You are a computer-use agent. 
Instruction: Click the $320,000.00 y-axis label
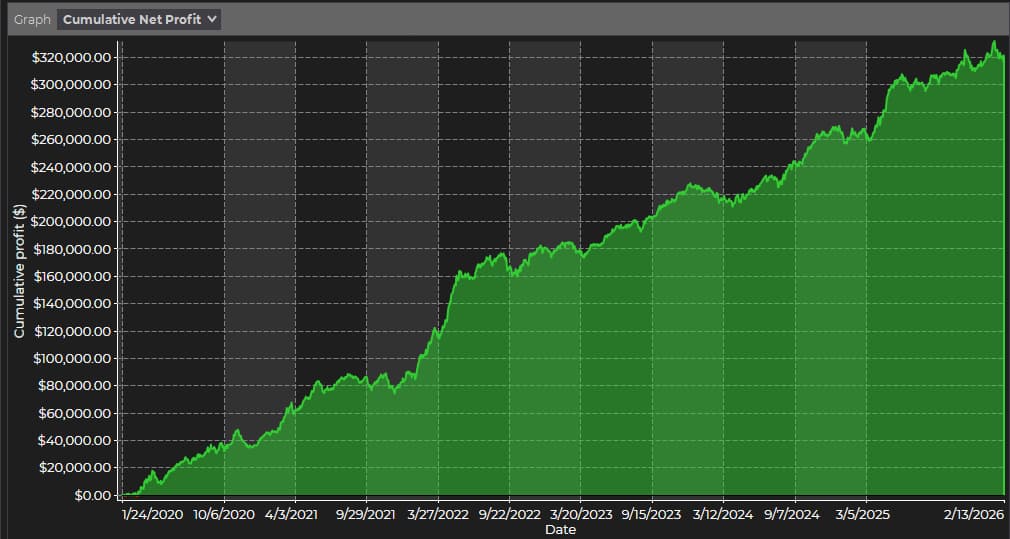point(71,57)
